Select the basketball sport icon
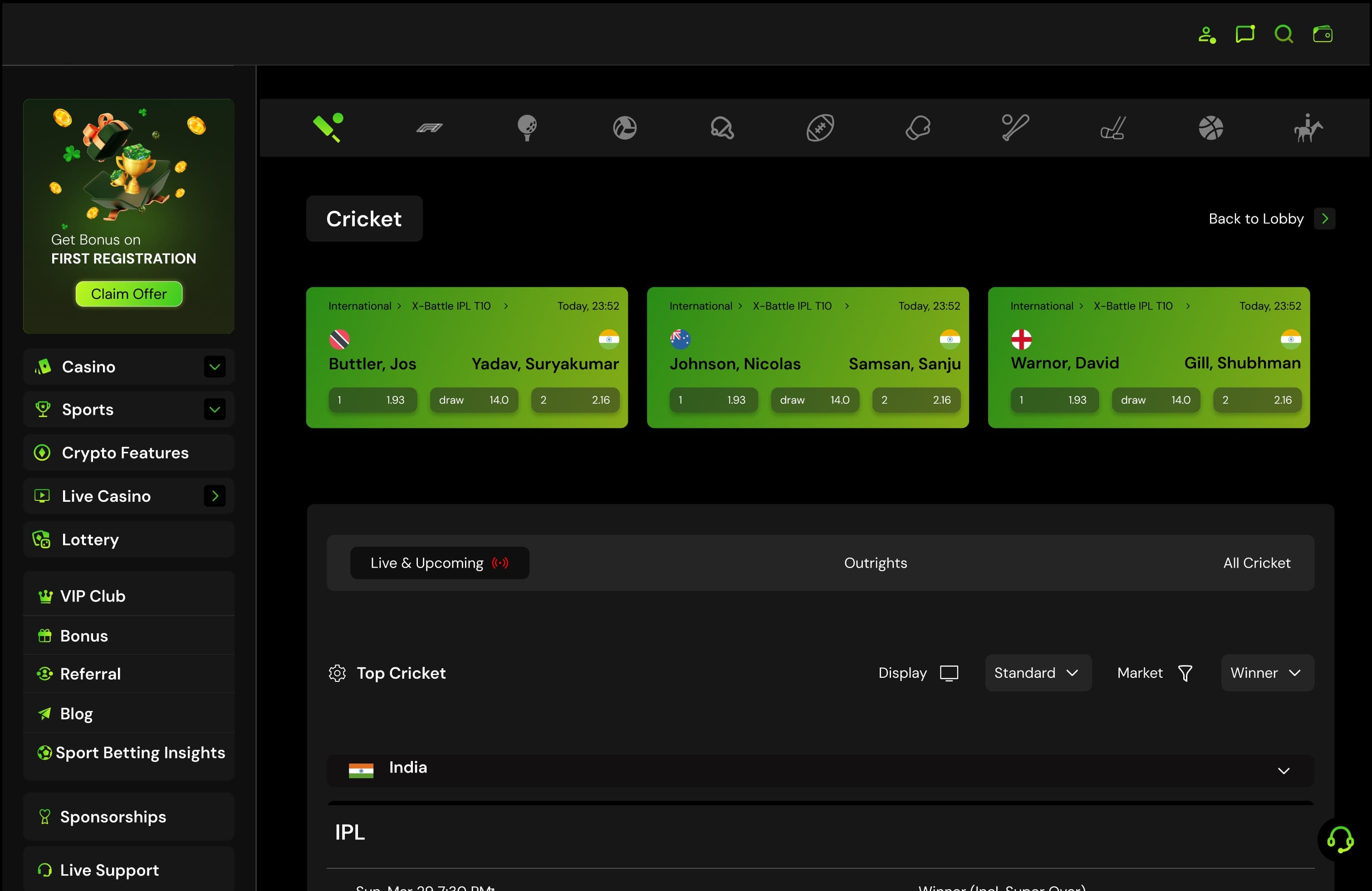The image size is (1372, 891). tap(1210, 127)
